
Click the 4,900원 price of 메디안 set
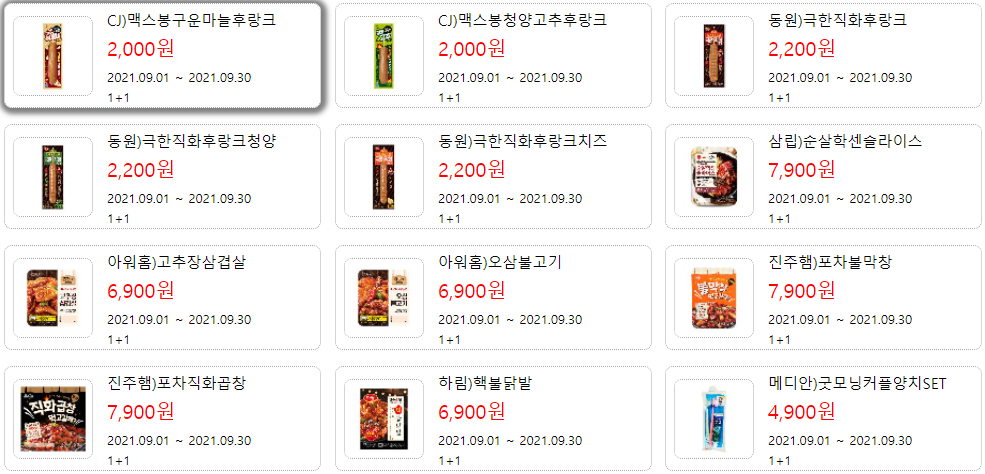coord(802,411)
